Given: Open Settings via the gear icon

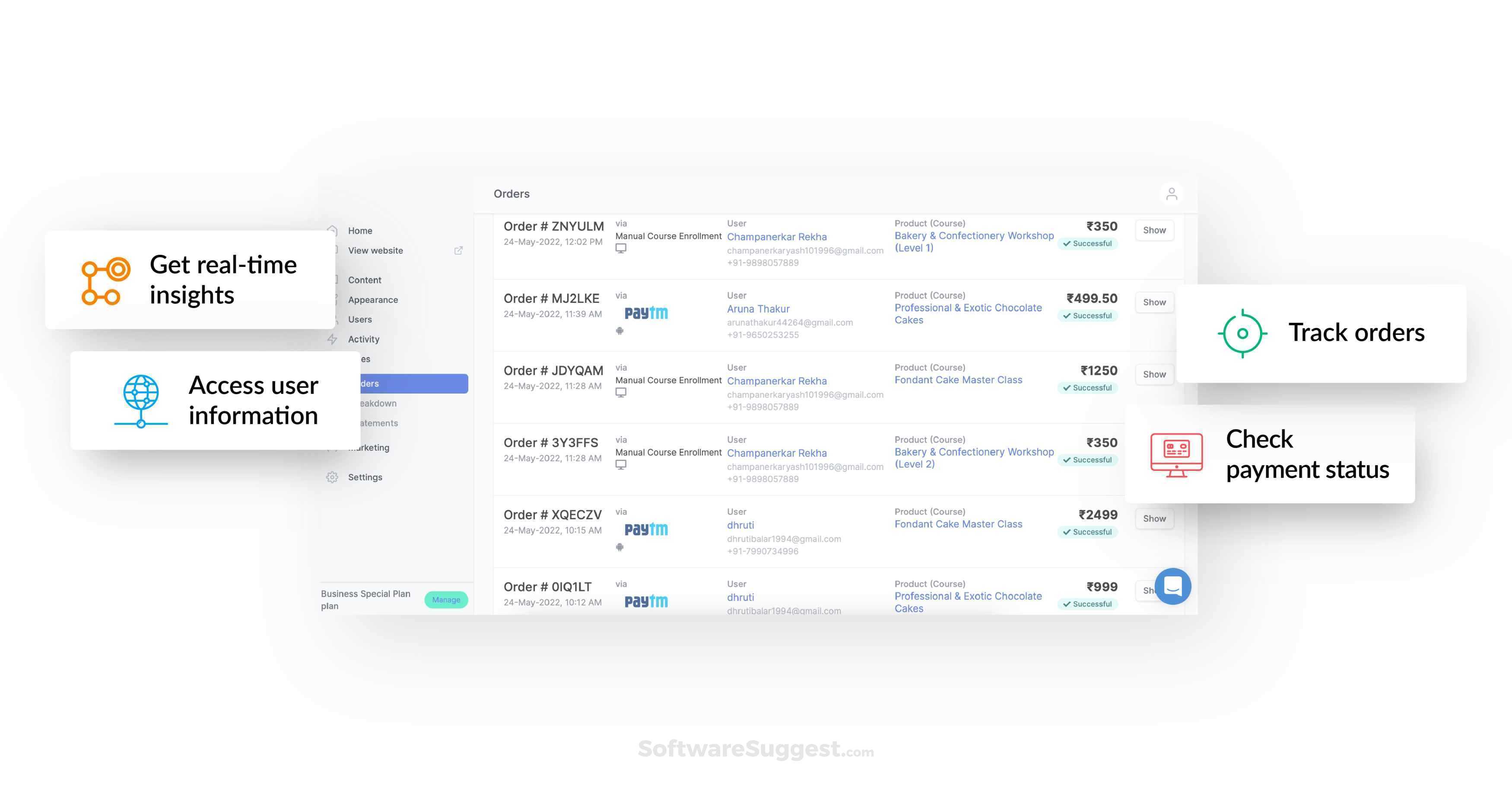Looking at the screenshot, I should point(332,477).
